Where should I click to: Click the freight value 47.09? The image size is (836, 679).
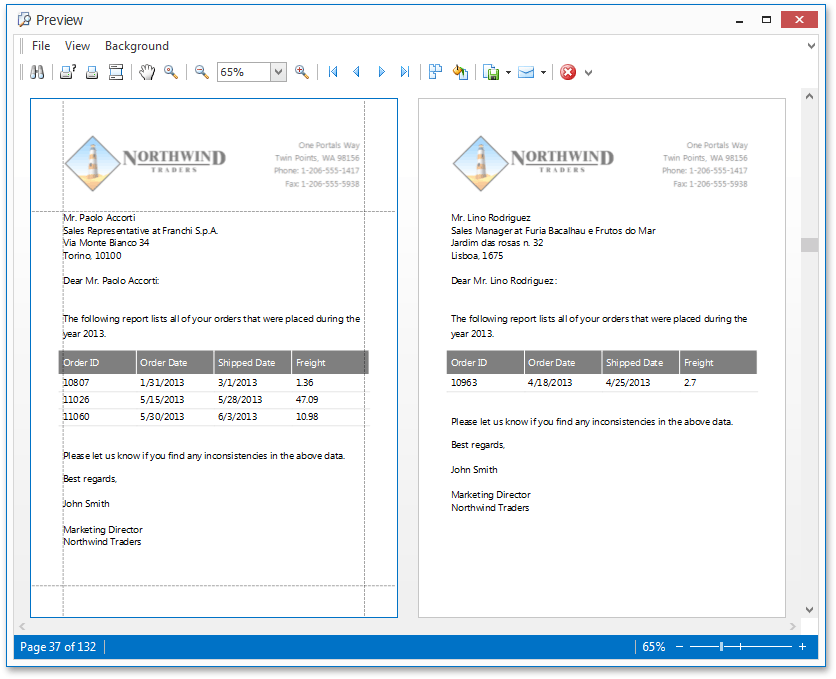click(307, 400)
